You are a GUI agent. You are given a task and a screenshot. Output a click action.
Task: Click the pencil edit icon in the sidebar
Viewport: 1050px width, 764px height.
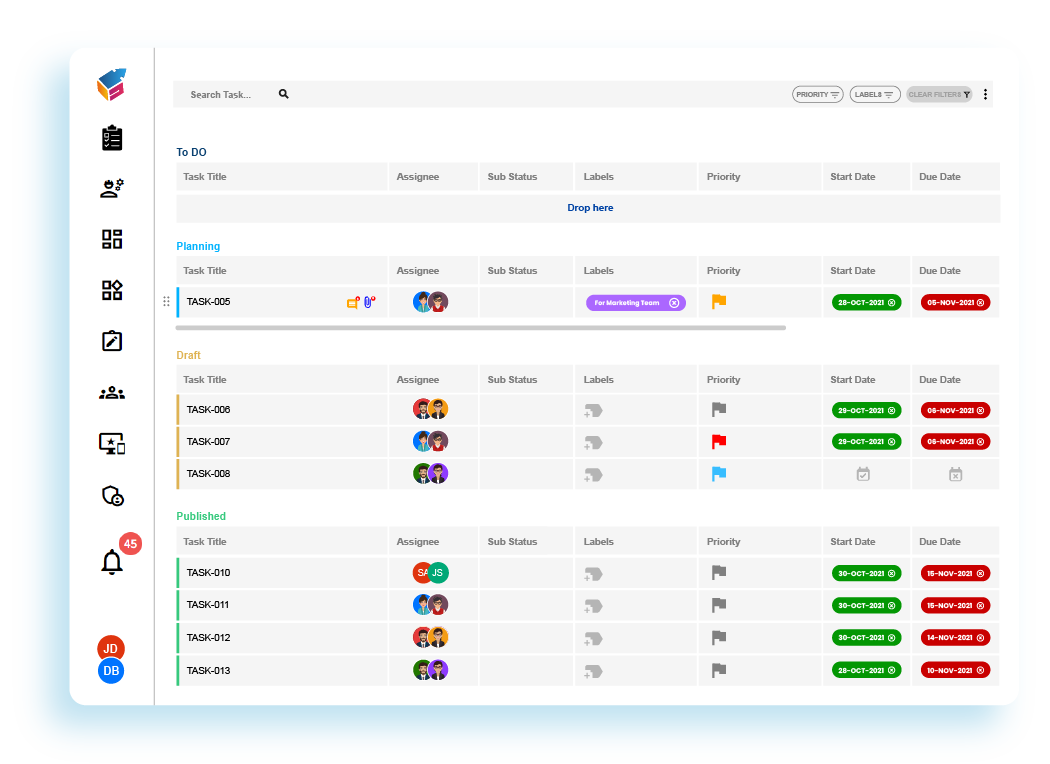pos(111,340)
